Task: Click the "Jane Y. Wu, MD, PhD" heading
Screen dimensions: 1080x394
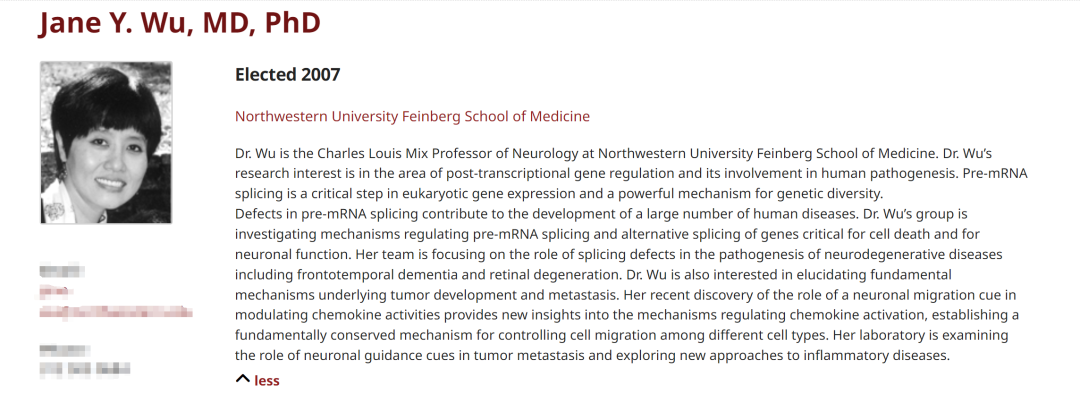Action: click(x=180, y=23)
